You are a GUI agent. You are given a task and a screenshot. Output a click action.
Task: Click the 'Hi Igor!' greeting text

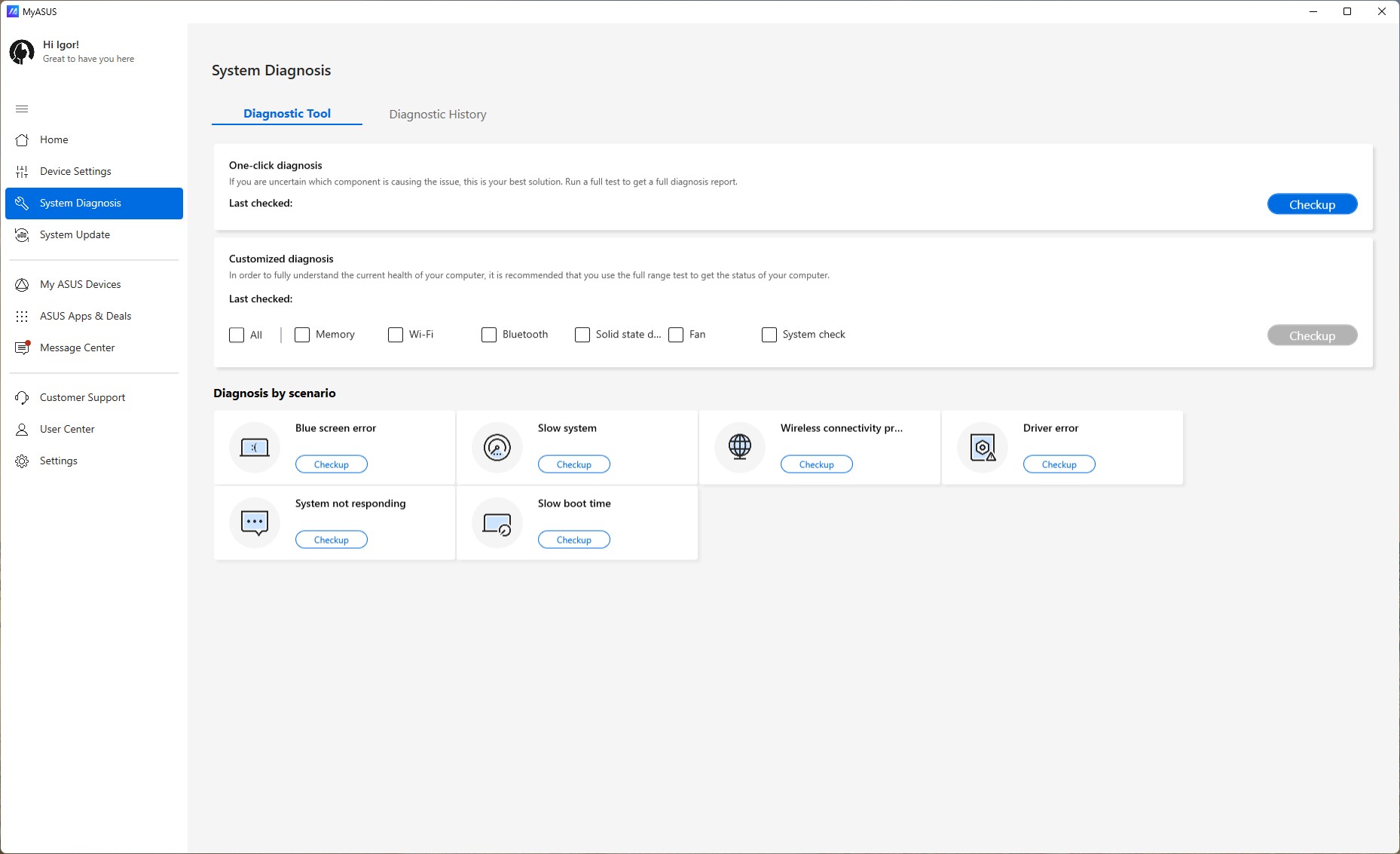pos(61,44)
